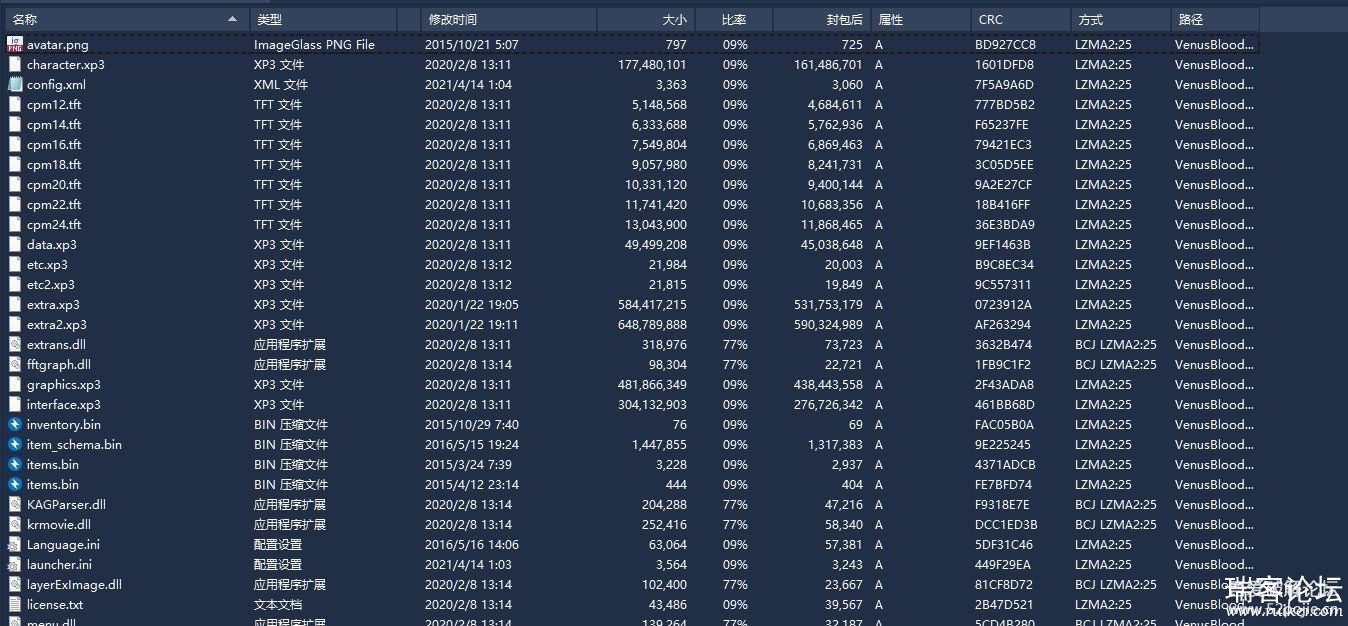1348x626 pixels.
Task: Sort files by the 大小 column
Action: (x=646, y=19)
